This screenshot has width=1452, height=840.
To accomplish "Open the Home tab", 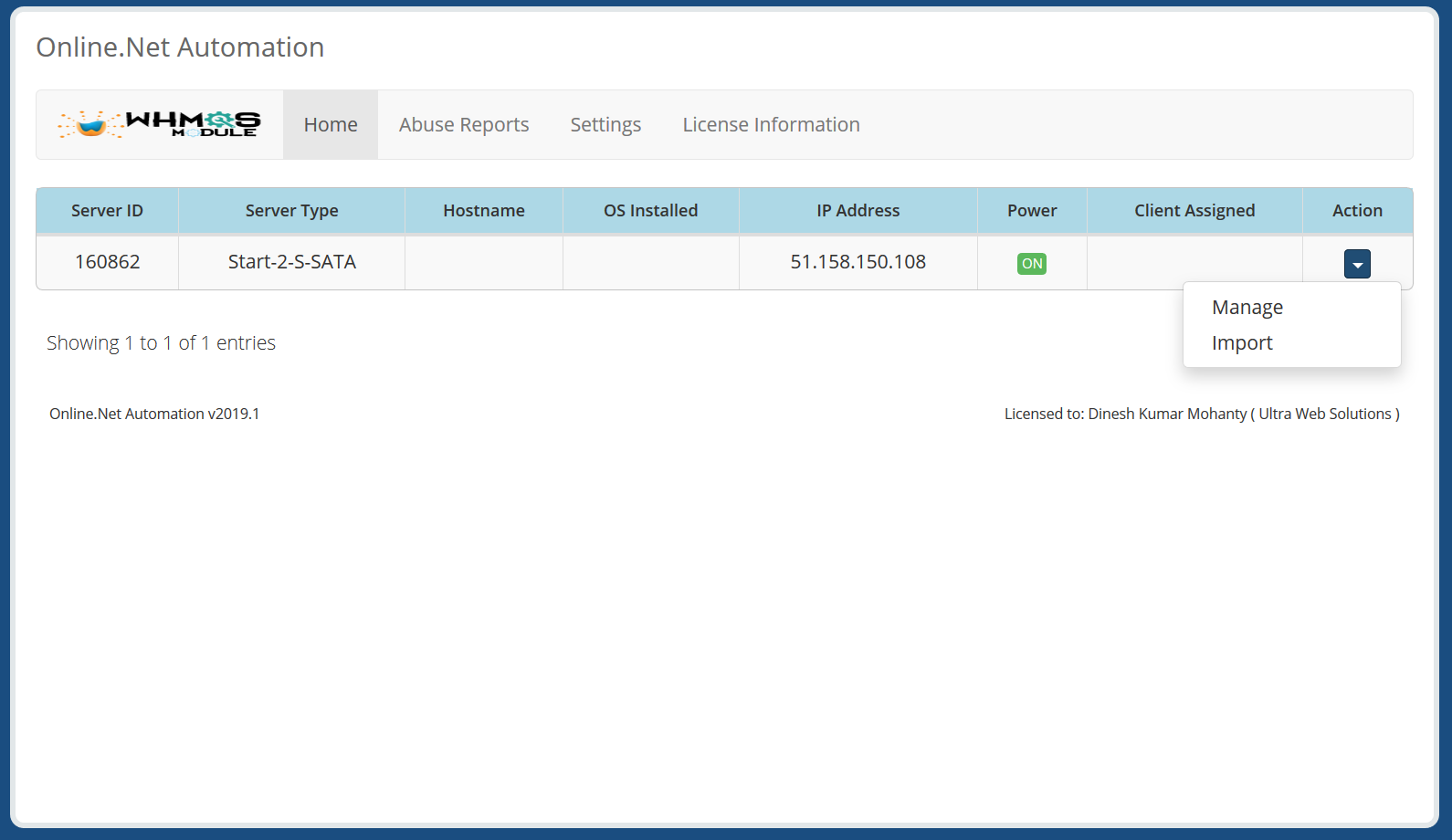I will [331, 124].
